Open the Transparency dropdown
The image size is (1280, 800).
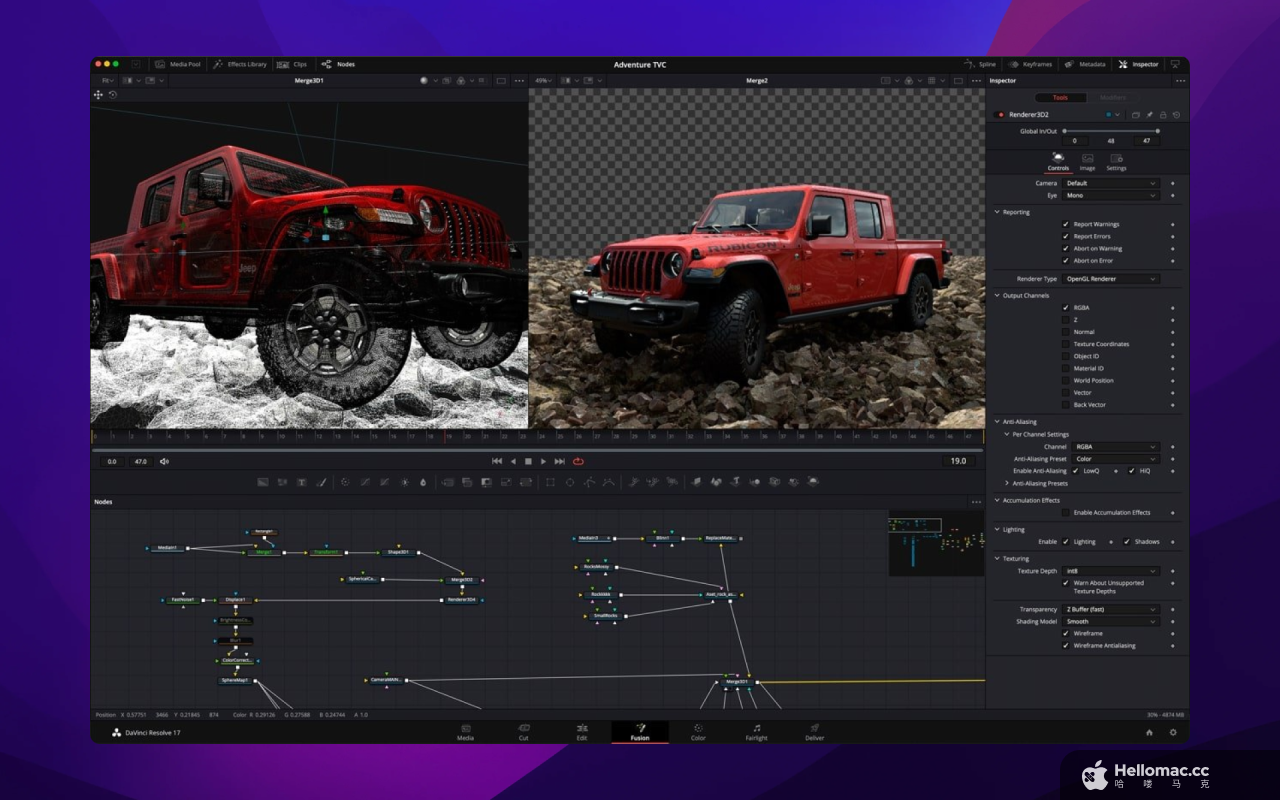pos(1111,609)
